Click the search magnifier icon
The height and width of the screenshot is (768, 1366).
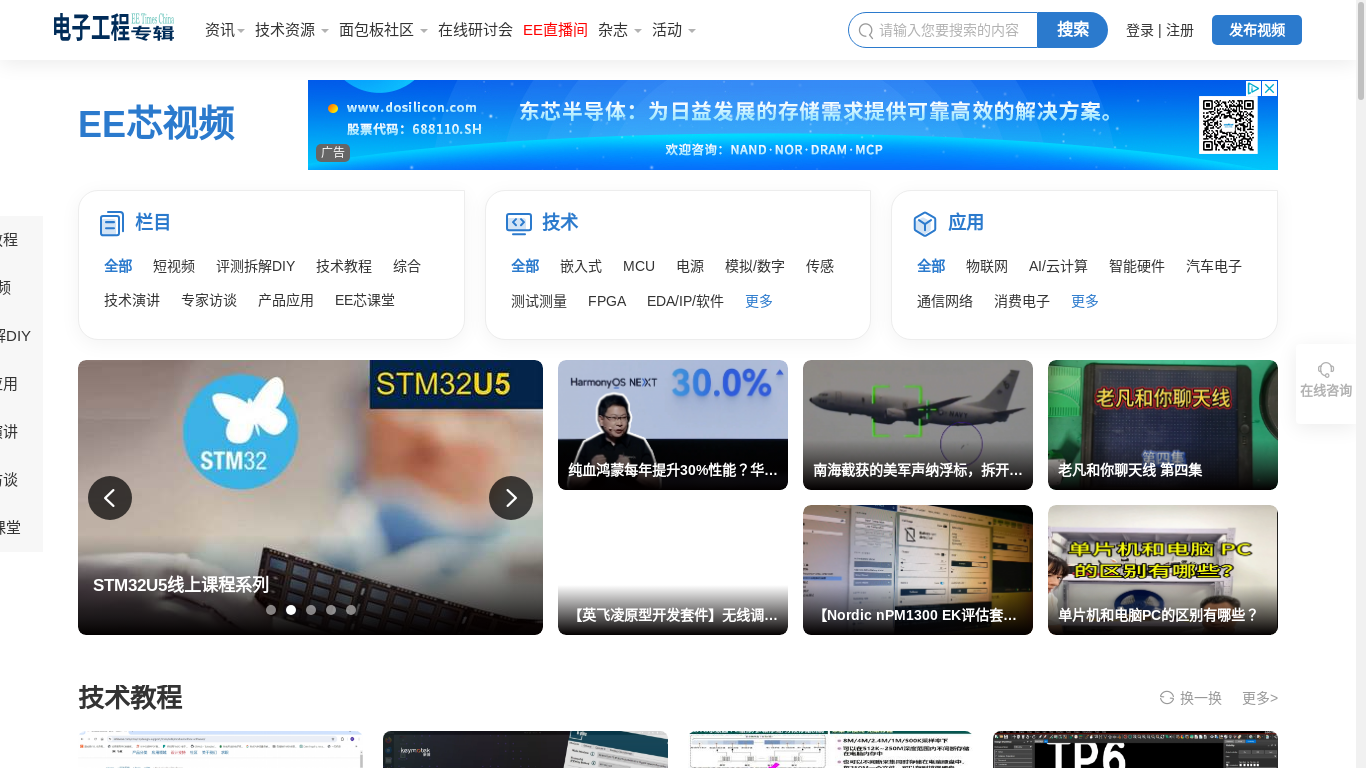(866, 31)
